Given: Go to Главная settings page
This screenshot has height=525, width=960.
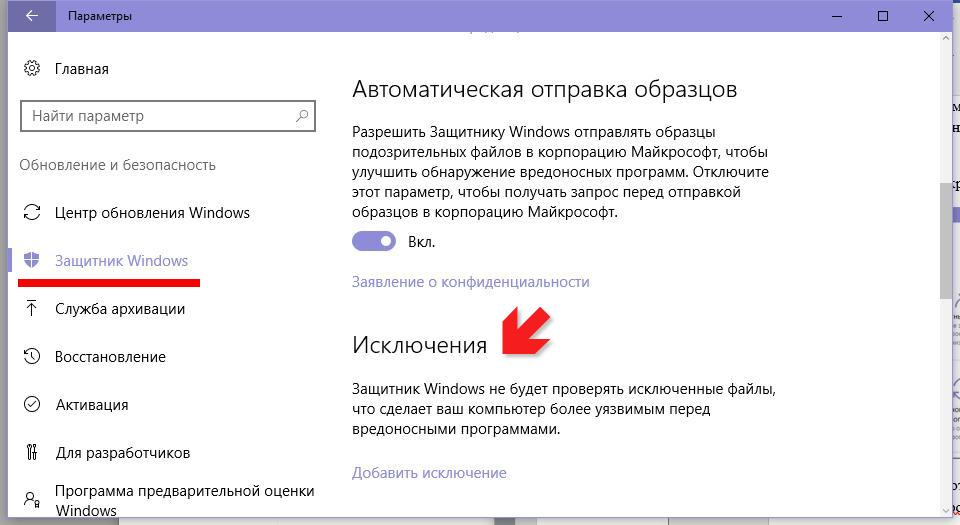Looking at the screenshot, I should point(81,69).
